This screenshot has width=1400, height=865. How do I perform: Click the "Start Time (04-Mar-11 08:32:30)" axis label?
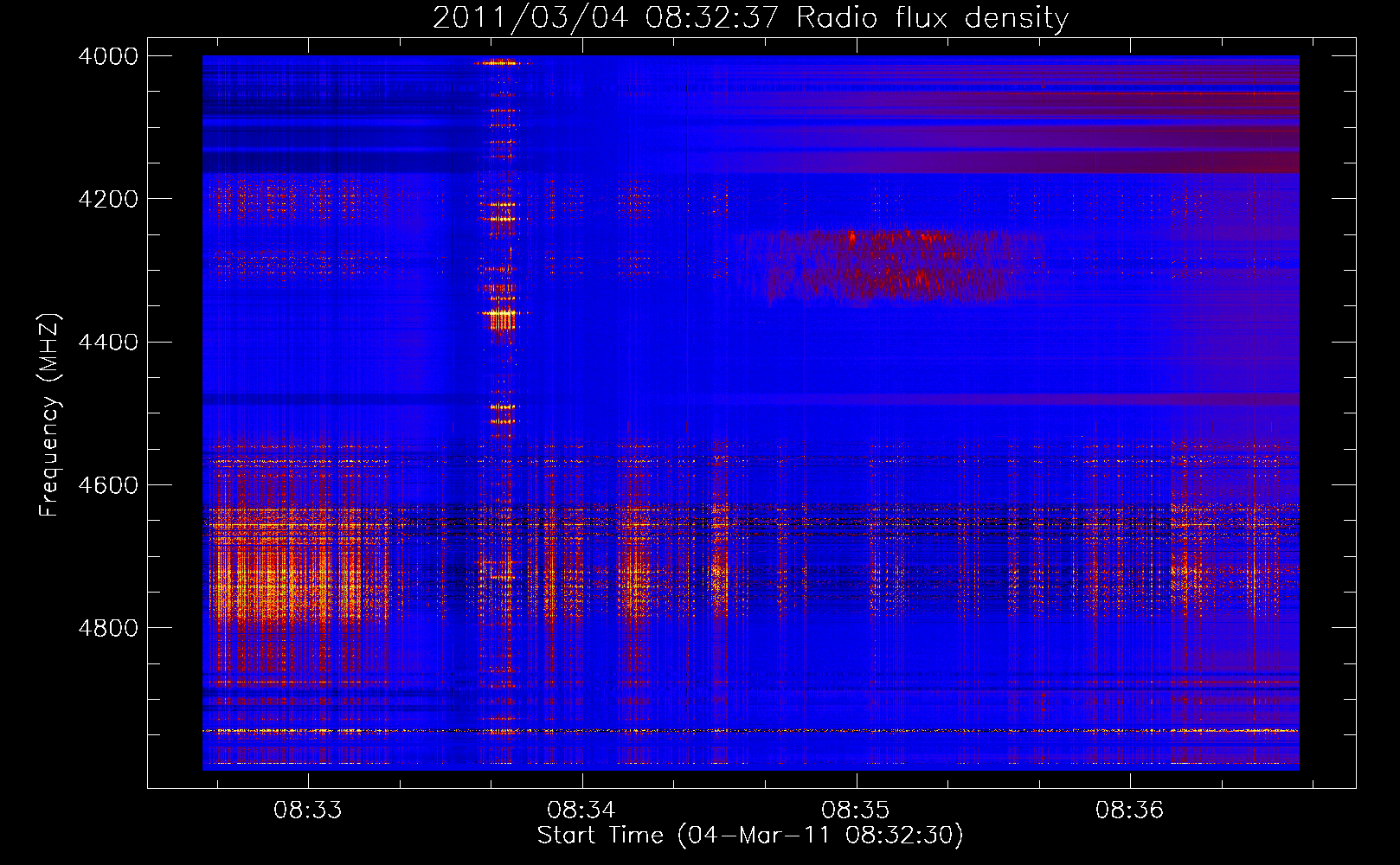(750, 836)
